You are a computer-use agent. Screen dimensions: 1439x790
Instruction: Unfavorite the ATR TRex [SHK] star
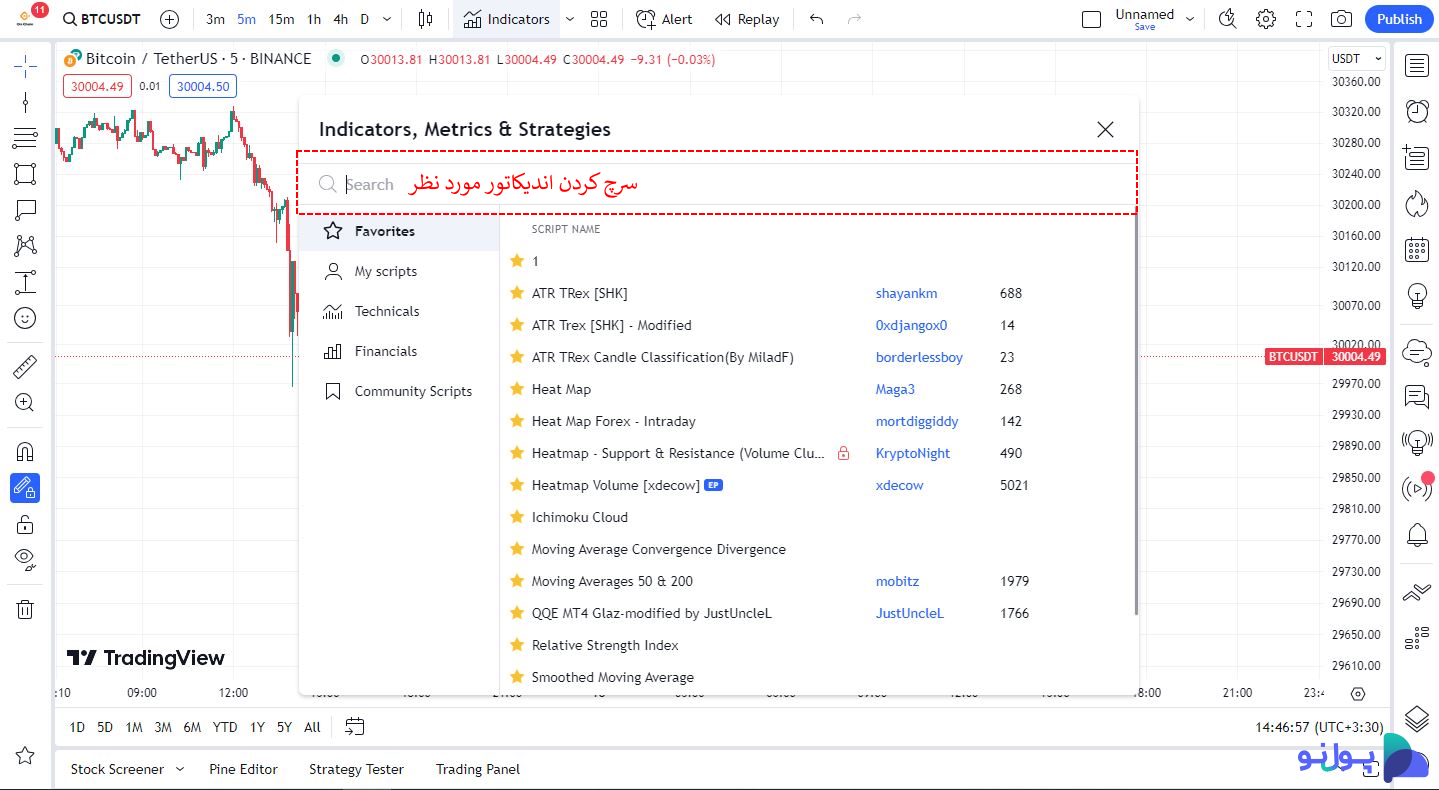pos(517,293)
